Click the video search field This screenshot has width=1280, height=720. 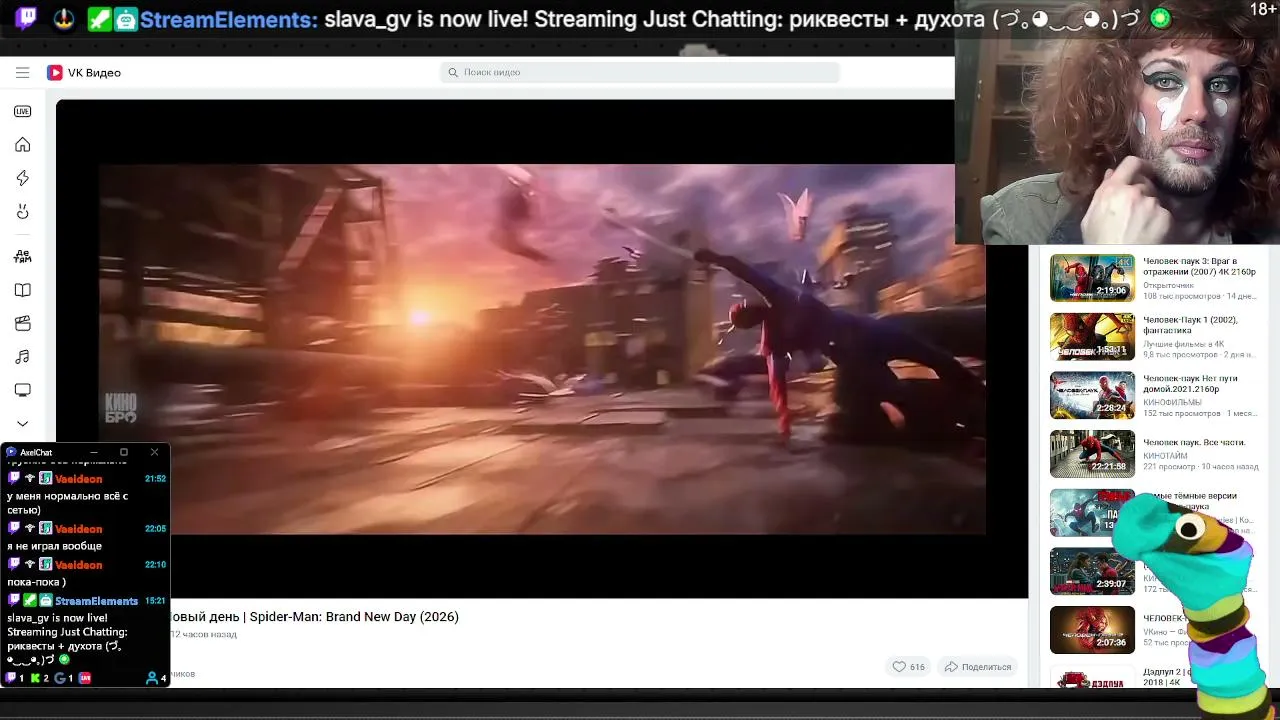click(640, 72)
